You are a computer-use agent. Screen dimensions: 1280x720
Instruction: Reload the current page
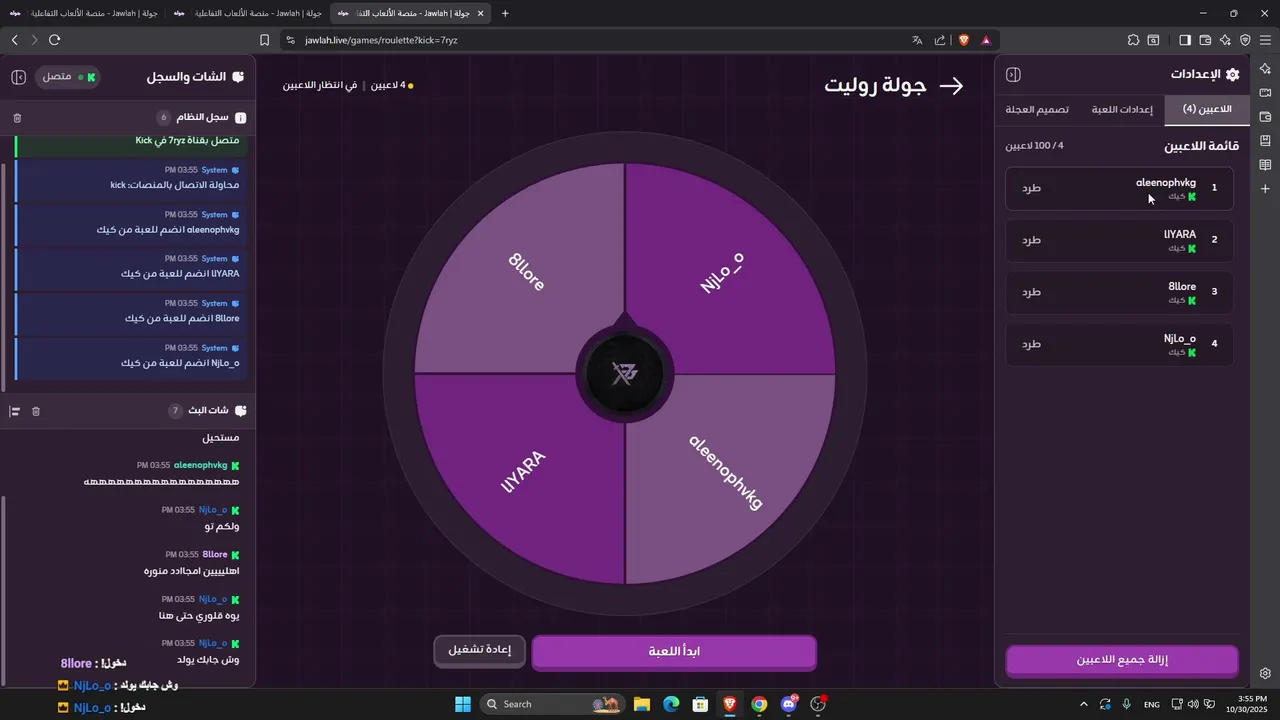54,40
